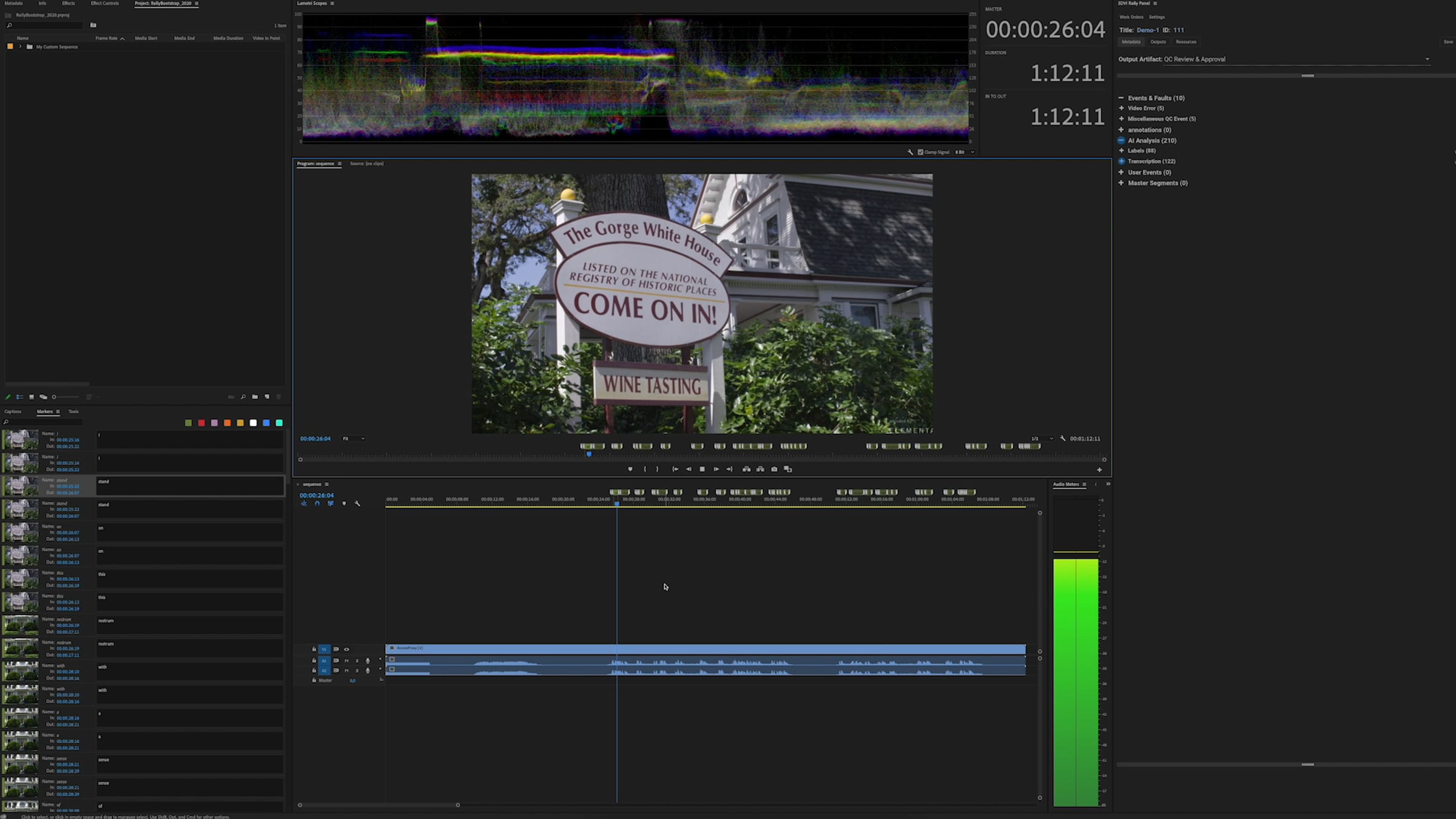Export frame with camera icon

tap(774, 469)
